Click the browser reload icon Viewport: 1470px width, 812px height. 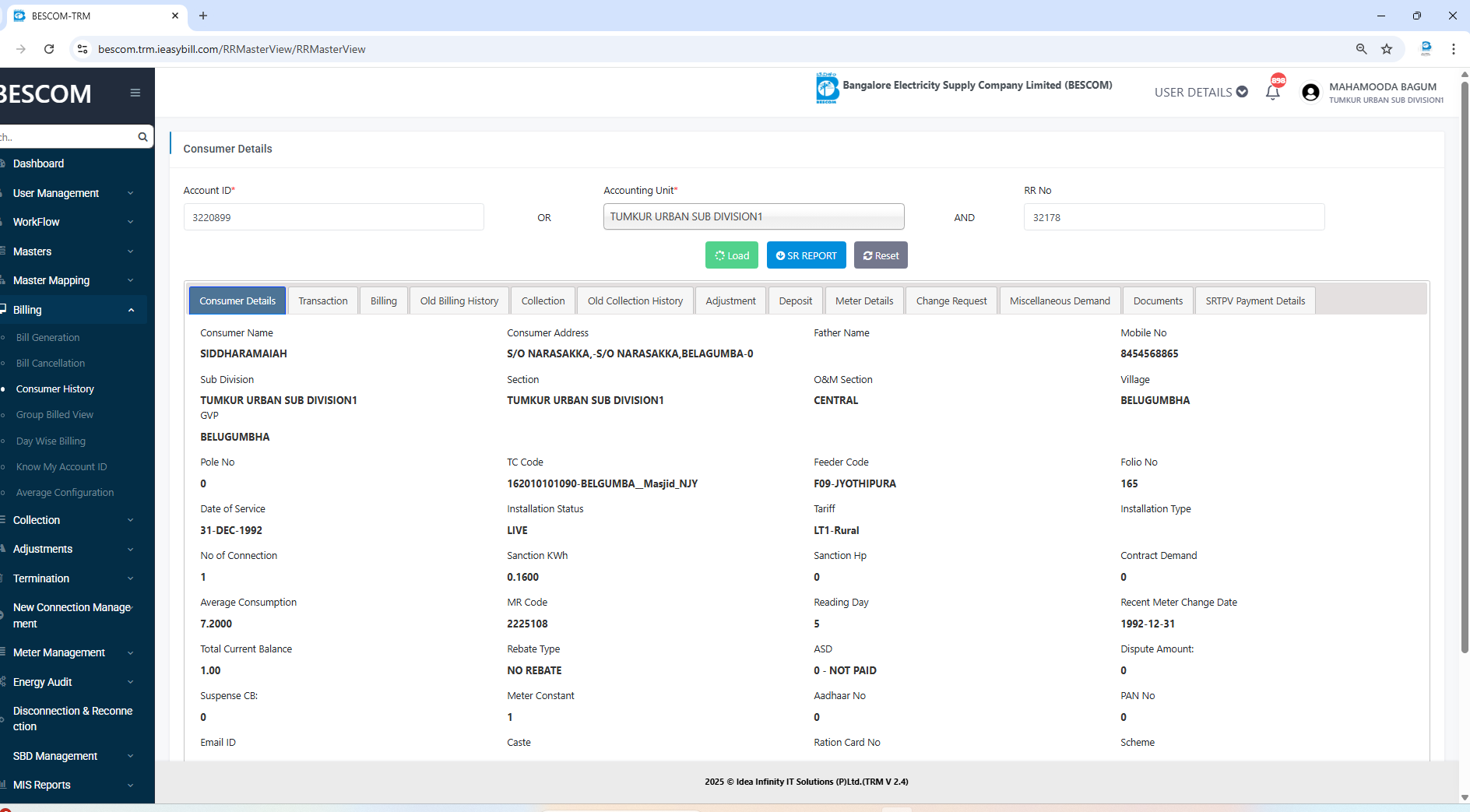coord(49,49)
